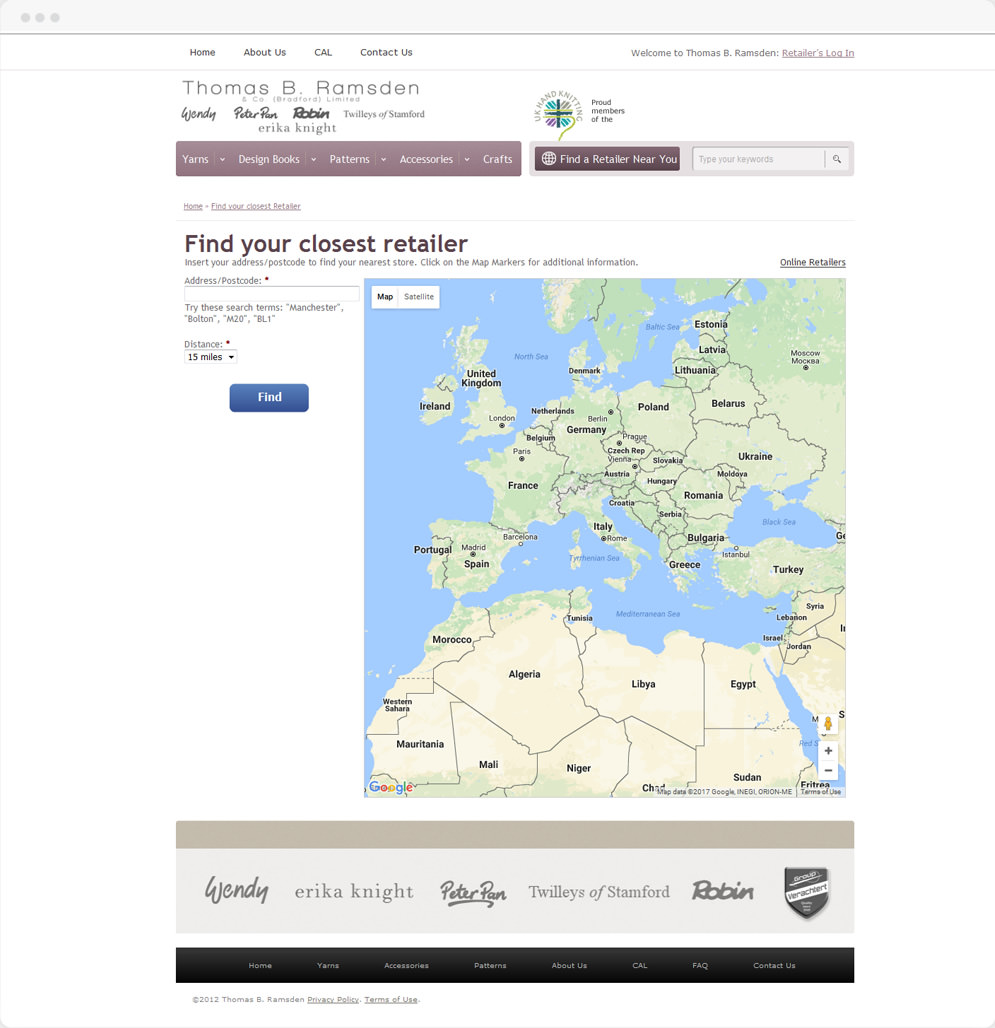
Task: Zoom out the map with minus button
Action: (828, 770)
